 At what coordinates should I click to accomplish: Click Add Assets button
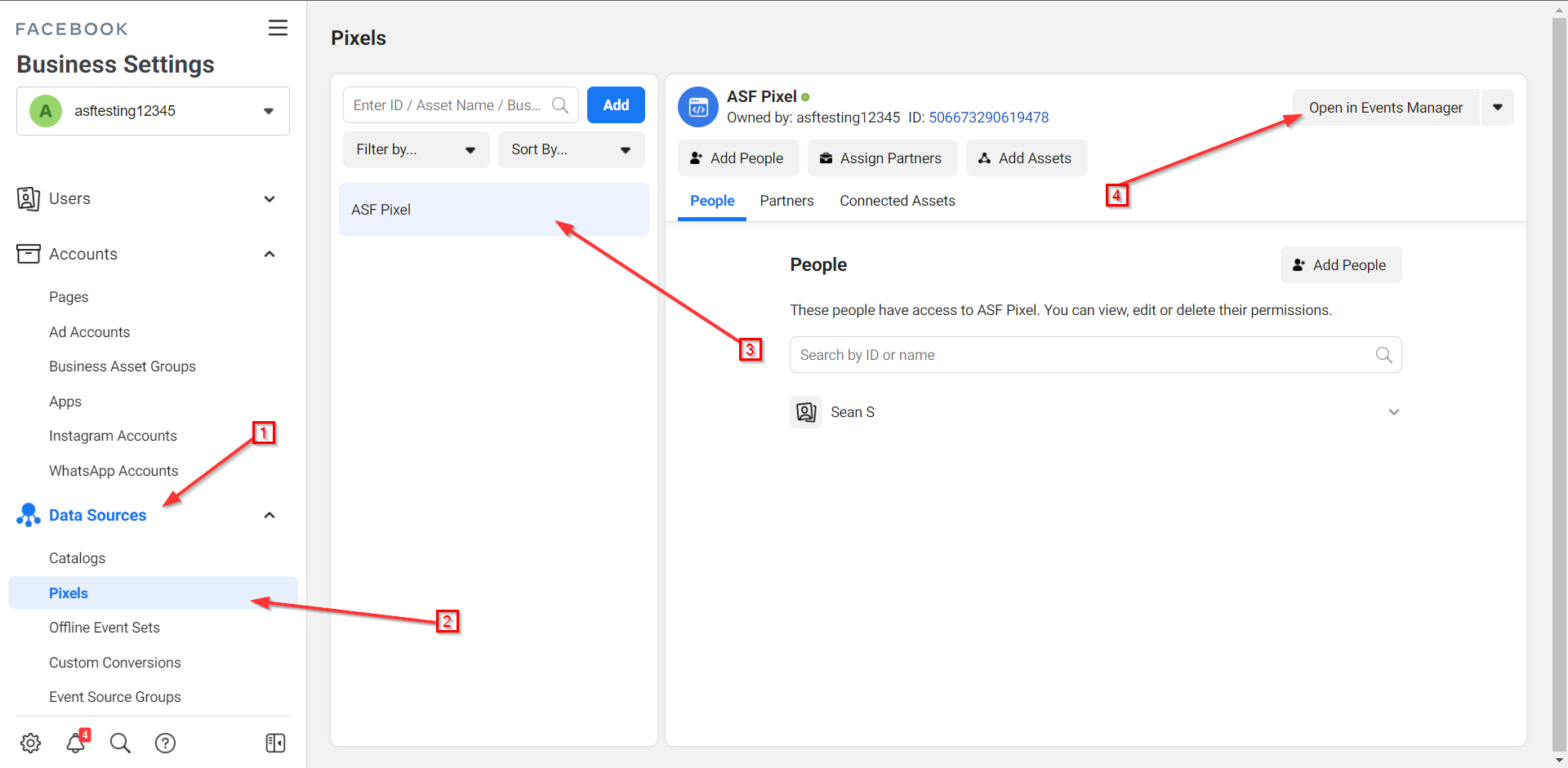(1026, 158)
